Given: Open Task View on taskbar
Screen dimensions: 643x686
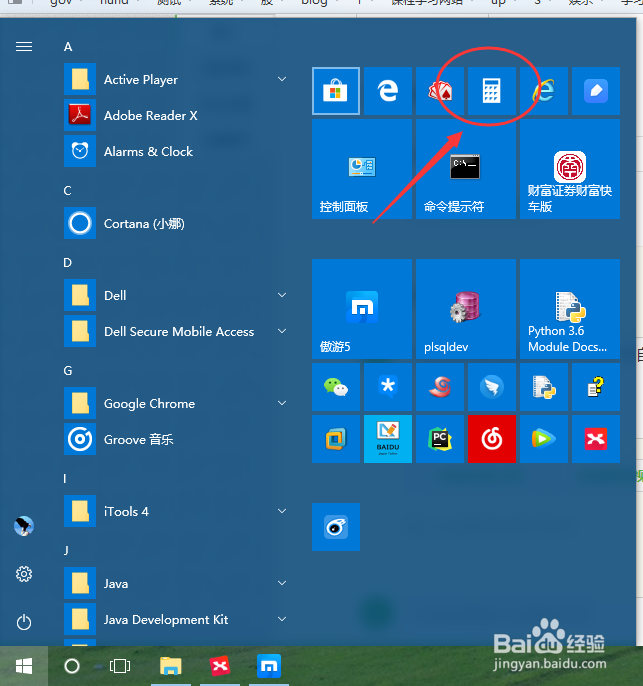Looking at the screenshot, I should 120,666.
